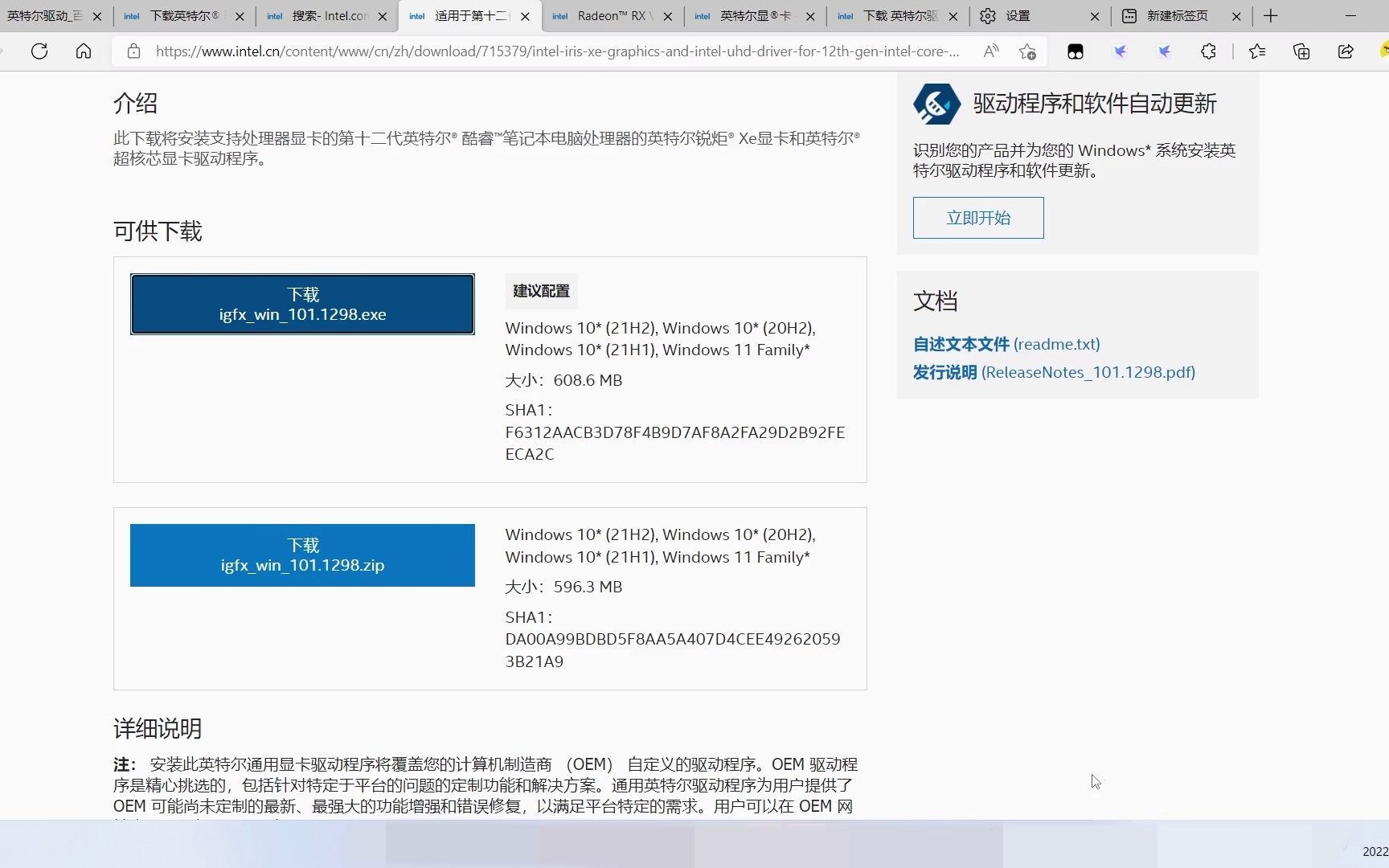The width and height of the screenshot is (1389, 868).
Task: Switch to the 新建标签页 tab
Action: click(1178, 16)
